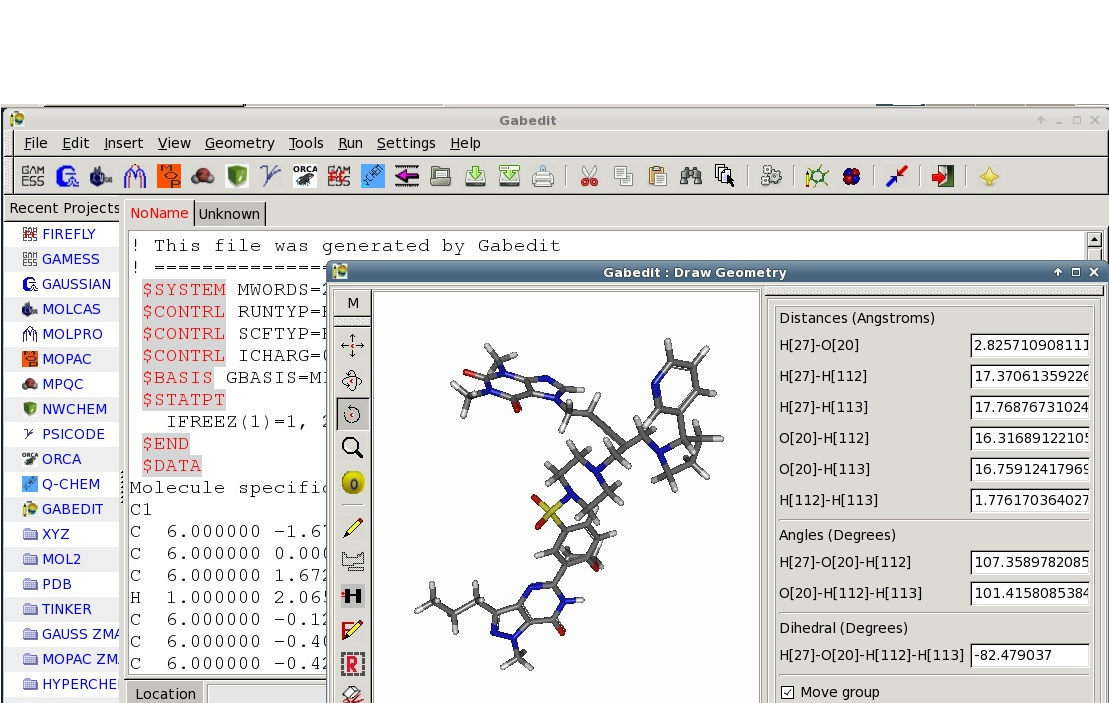
Task: Switch to the Unknown tab
Action: coord(229,214)
